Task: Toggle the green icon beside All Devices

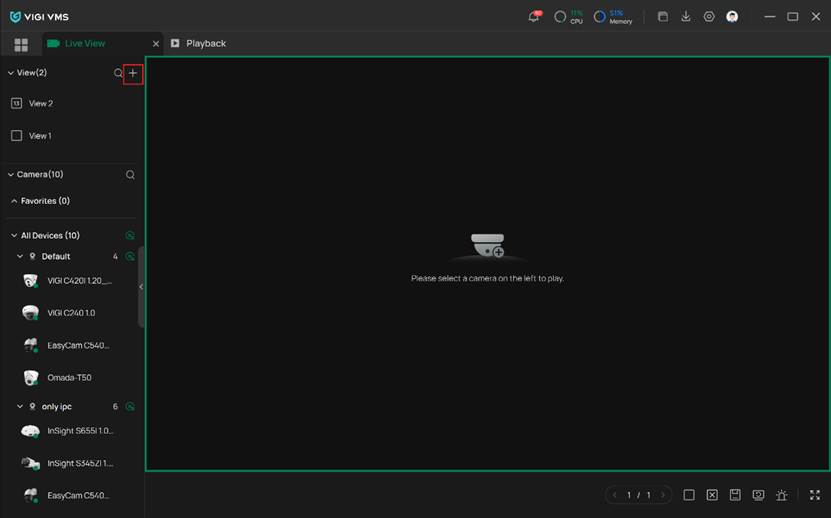Action: pos(130,236)
